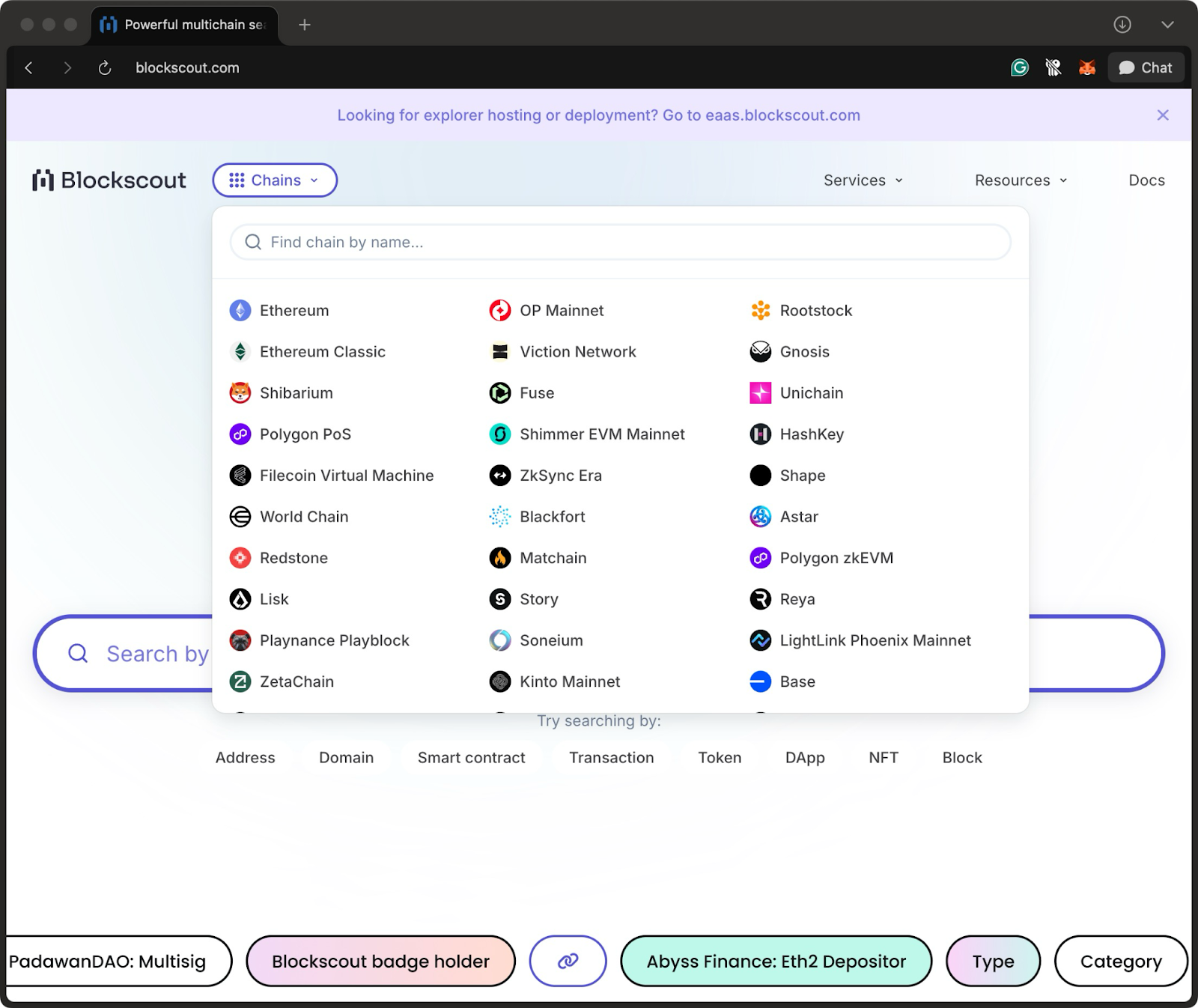Dismiss the explorer hosting banner
This screenshot has height=1008, width=1198.
(1163, 115)
